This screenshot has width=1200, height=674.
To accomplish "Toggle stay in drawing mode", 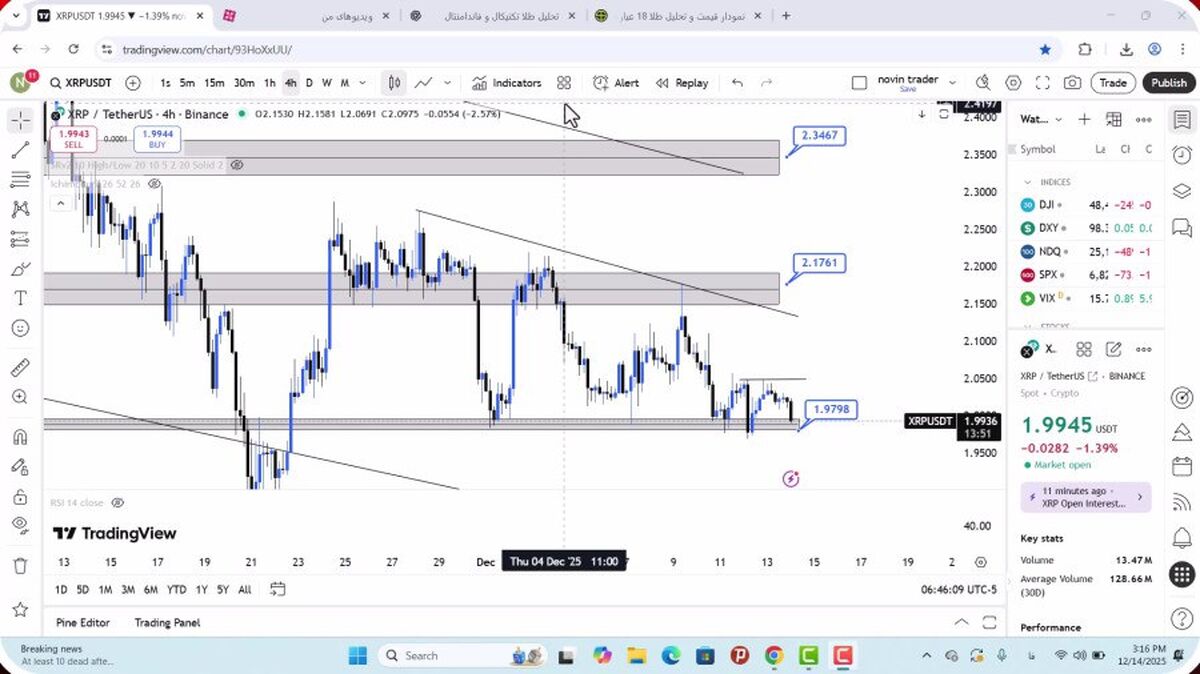I will pyautogui.click(x=20, y=467).
